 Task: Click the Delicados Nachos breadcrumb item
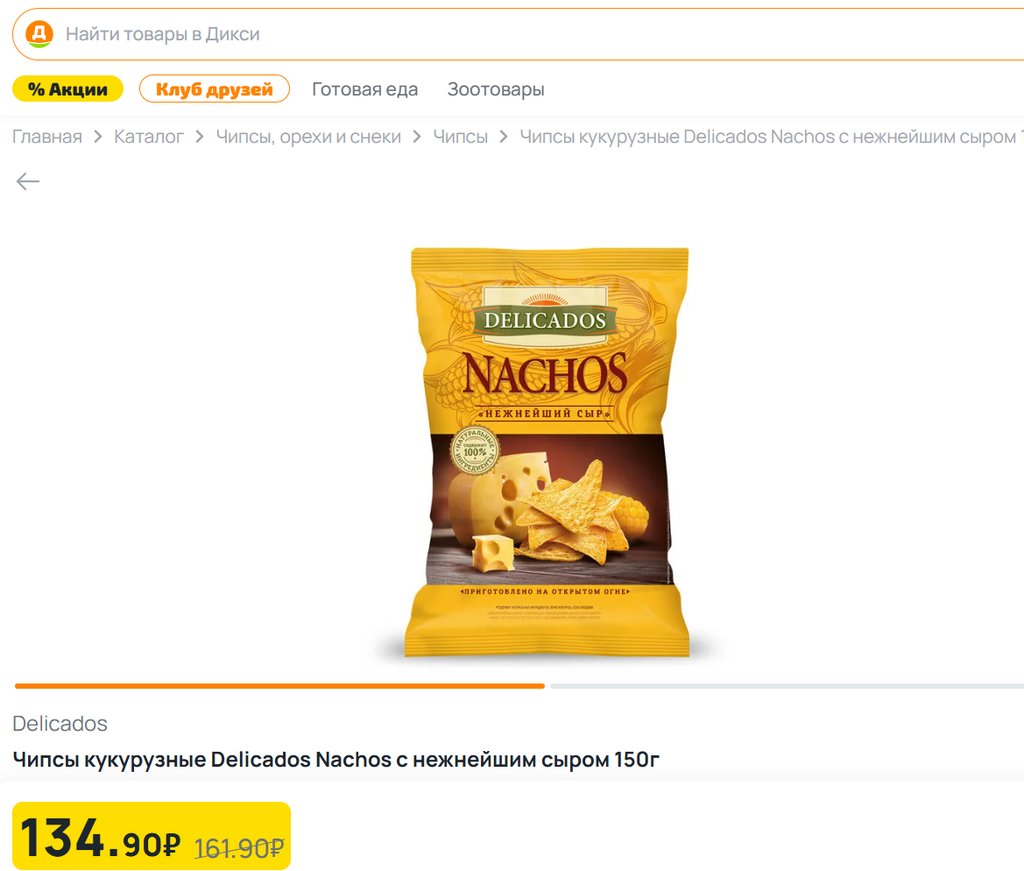coord(771,137)
